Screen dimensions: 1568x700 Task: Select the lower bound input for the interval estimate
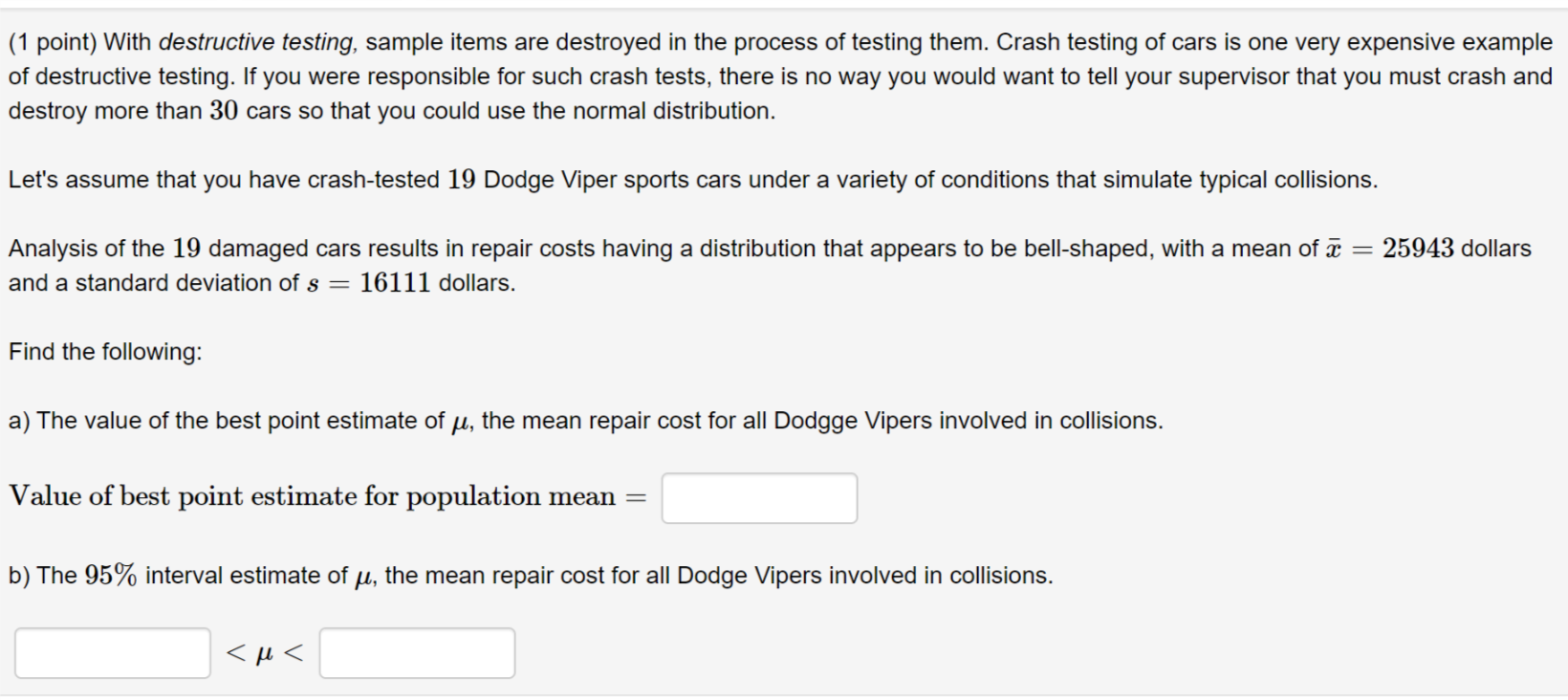pyautogui.click(x=112, y=652)
